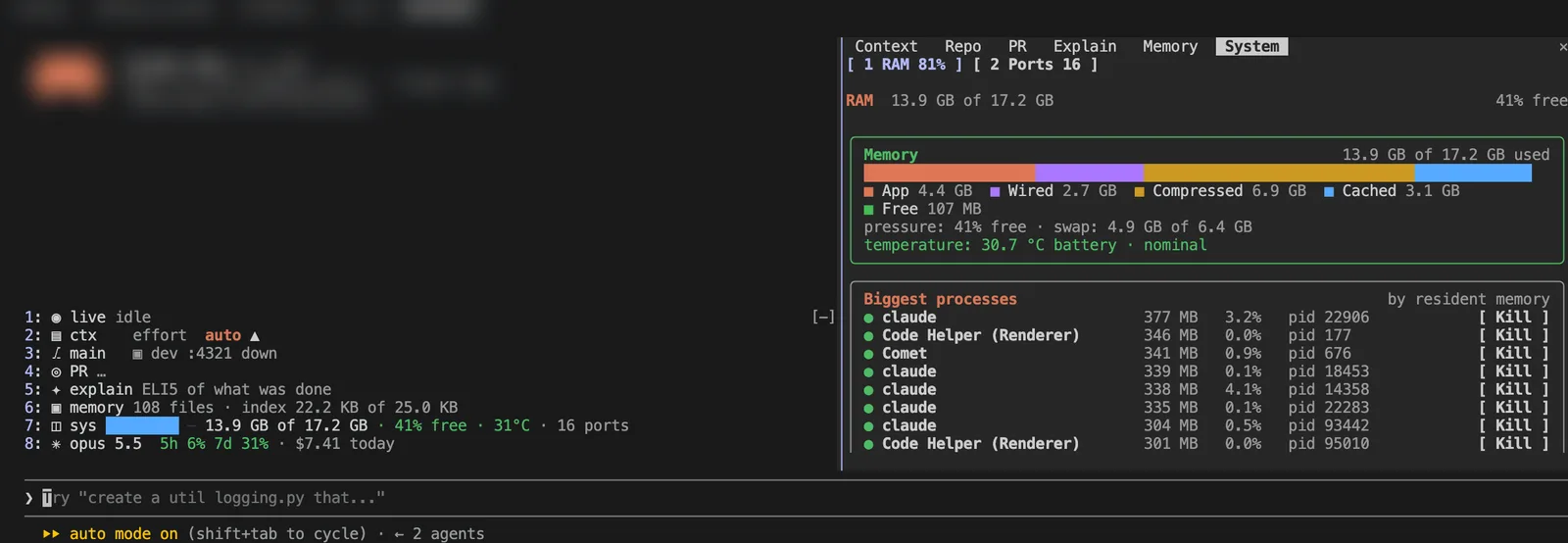Click the ctx row square icon
Viewport: 1568px width, 543px height.
tap(56, 336)
